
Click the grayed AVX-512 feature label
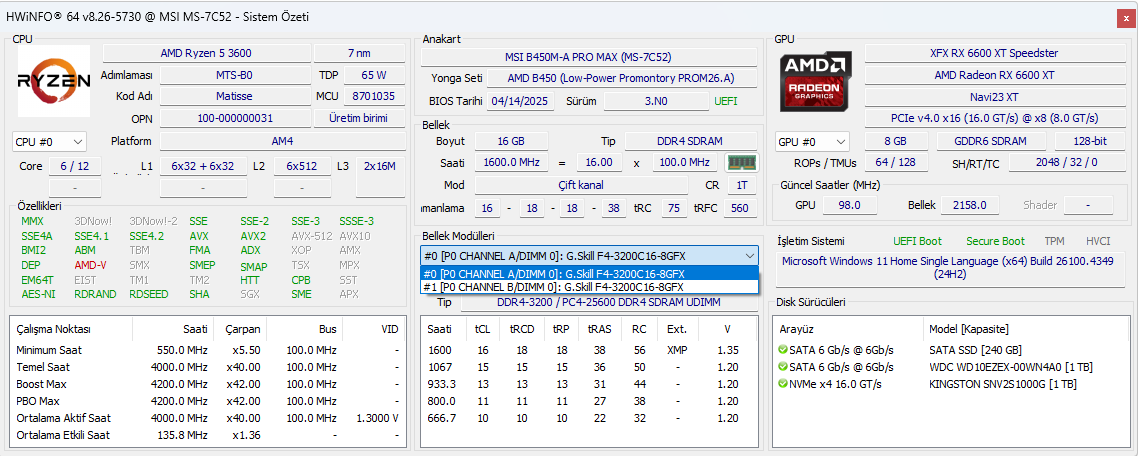311,236
